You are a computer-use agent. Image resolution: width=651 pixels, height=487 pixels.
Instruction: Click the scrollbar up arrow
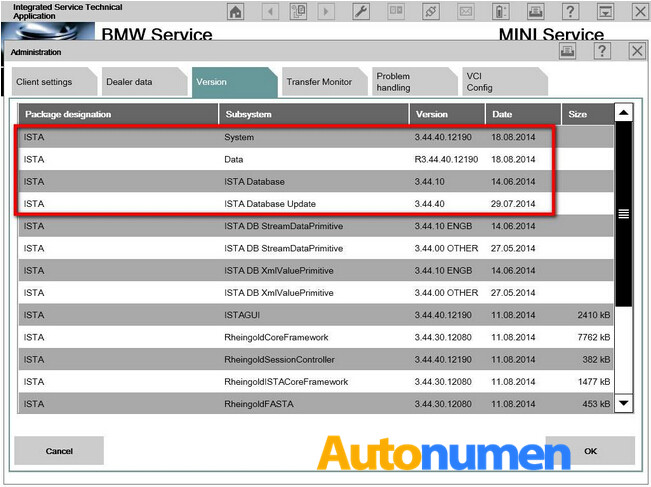pos(624,113)
